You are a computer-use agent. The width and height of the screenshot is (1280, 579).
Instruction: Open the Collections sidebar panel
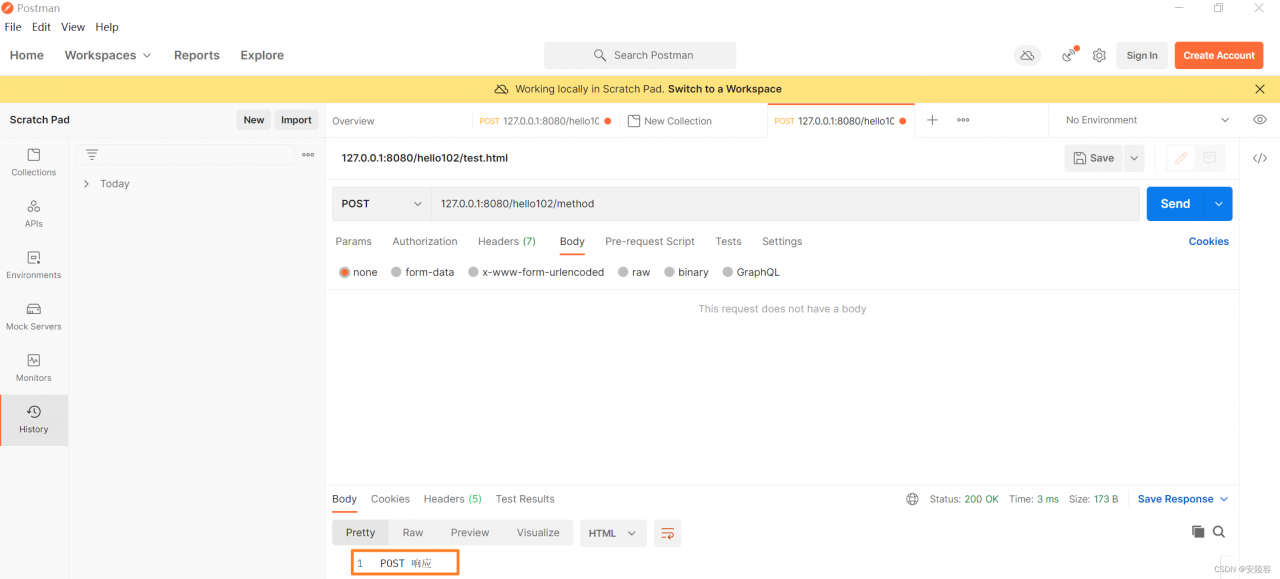[34, 162]
